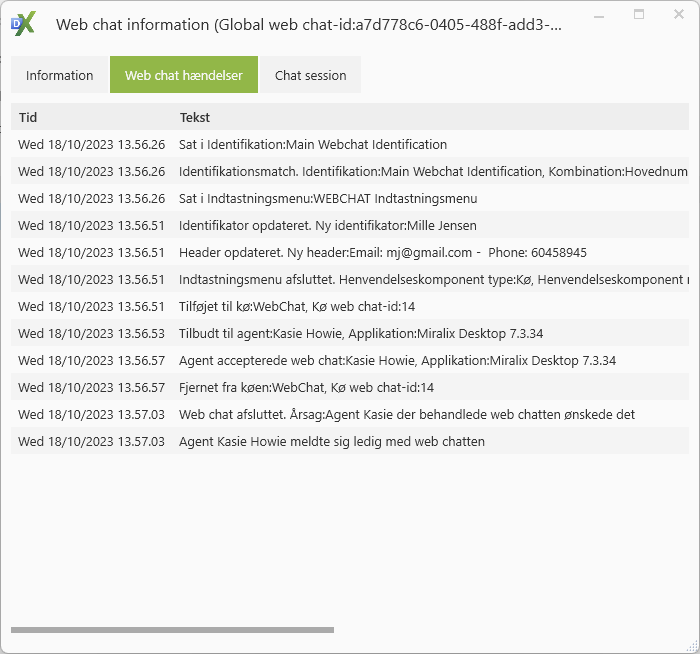Select the 'Tilbudt til agent' row
The height and width of the screenshot is (654, 700).
pos(360,333)
